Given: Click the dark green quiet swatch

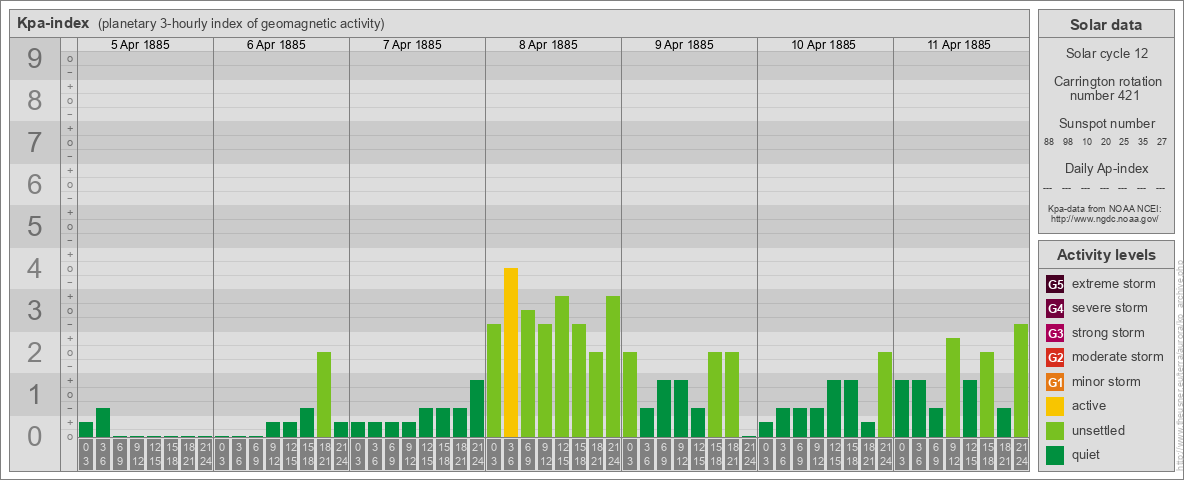Looking at the screenshot, I should pyautogui.click(x=1055, y=455).
